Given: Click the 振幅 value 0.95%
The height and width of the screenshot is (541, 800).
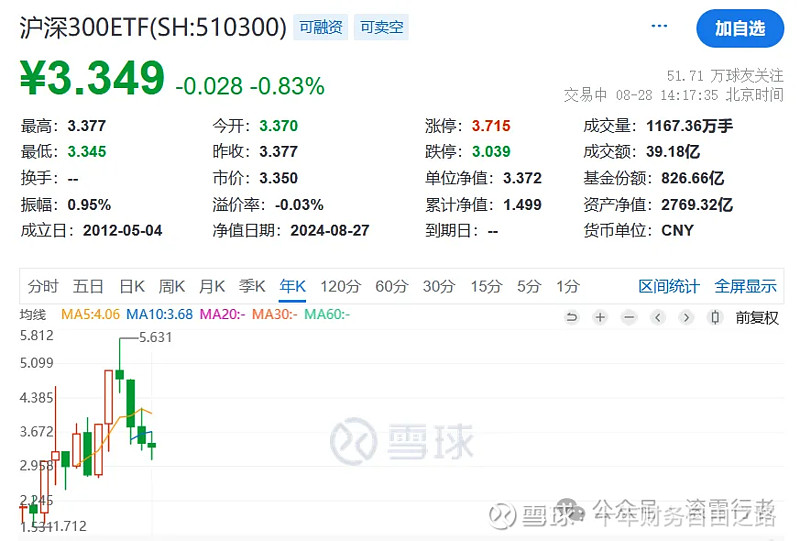Looking at the screenshot, I should point(89,205).
